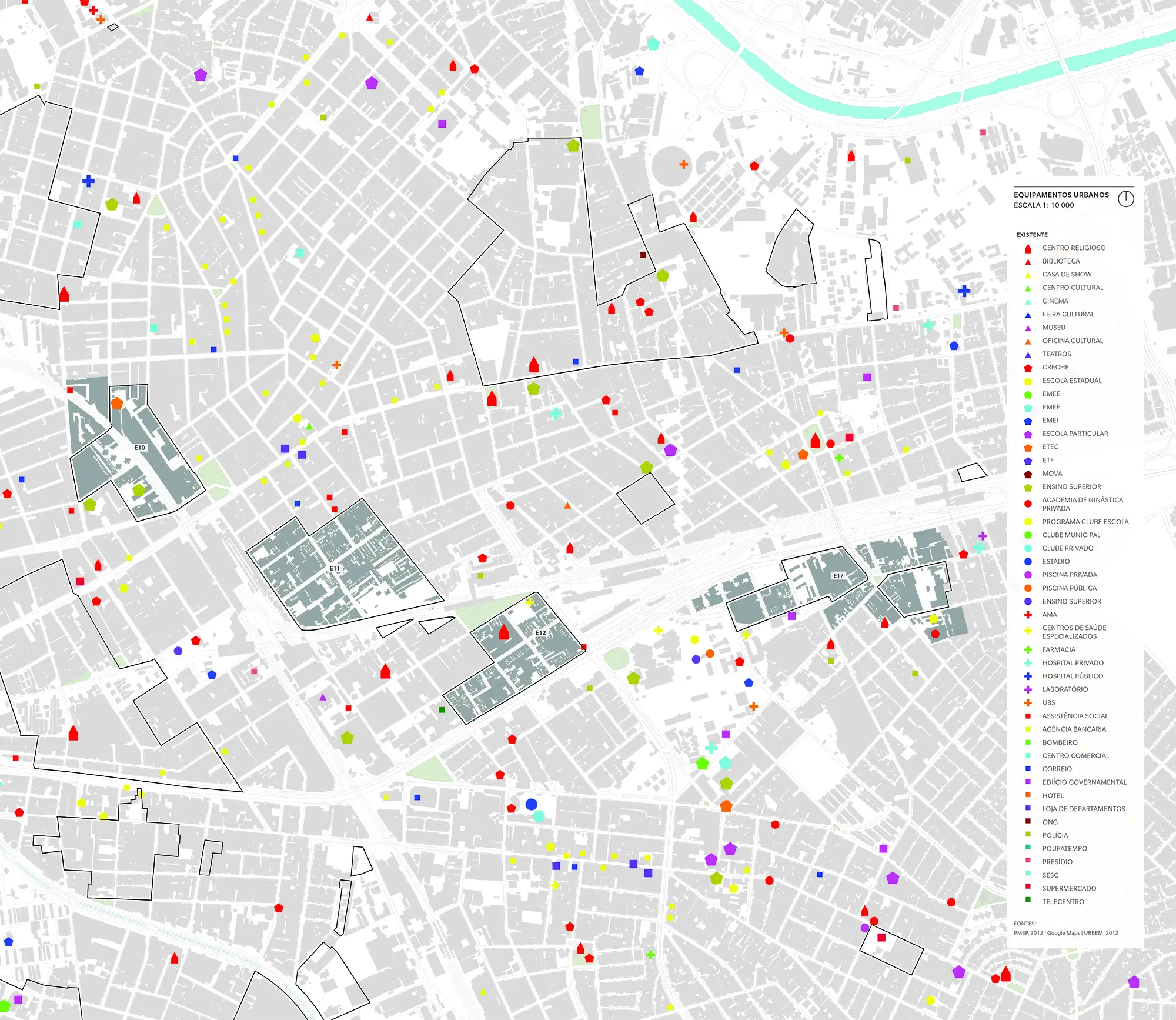
Task: Click the cyan pentagon EMEF legend symbol
Action: (1028, 408)
